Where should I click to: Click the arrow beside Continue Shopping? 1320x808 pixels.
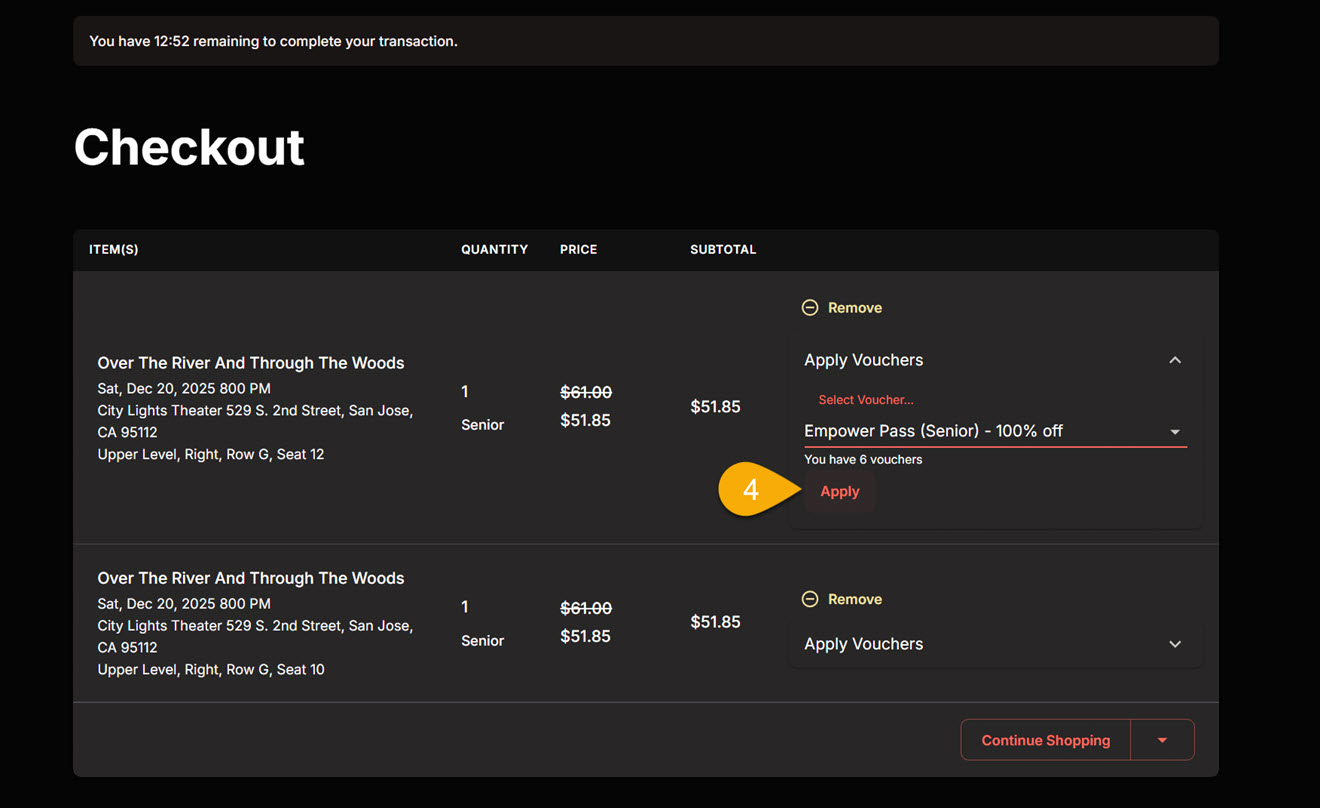[x=1162, y=740]
